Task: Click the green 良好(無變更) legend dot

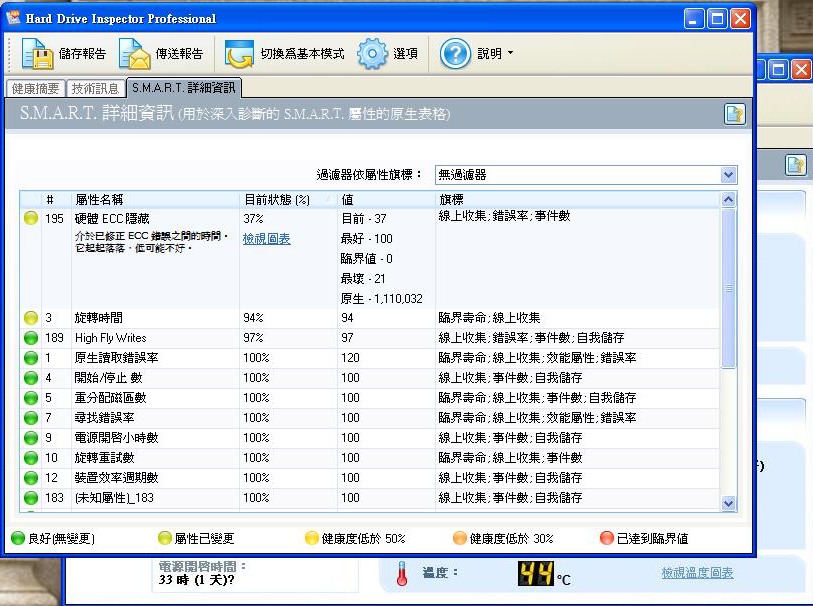Action: coord(18,538)
